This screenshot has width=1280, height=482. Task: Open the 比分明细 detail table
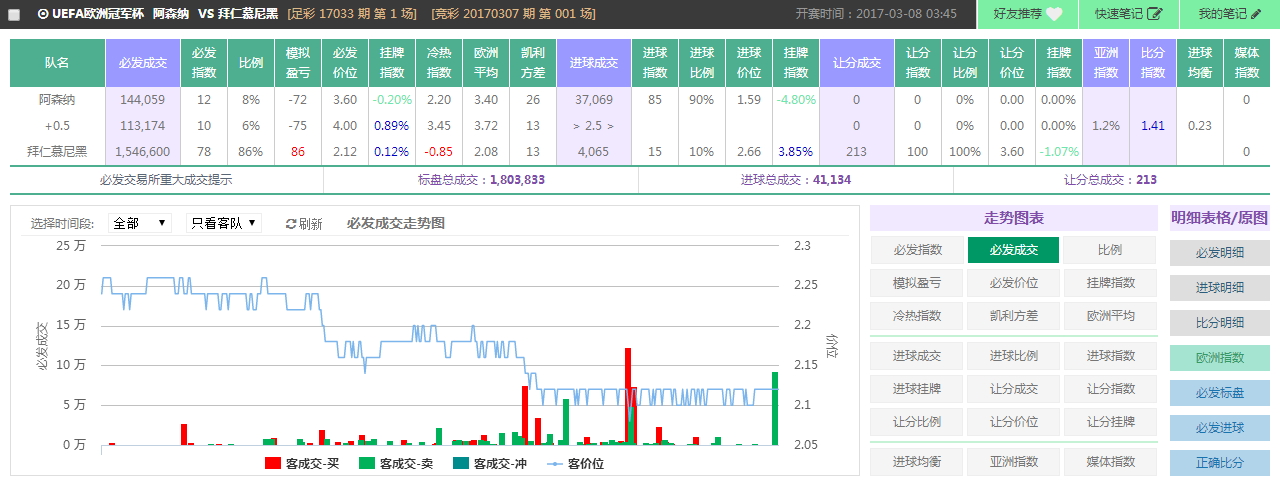pos(1220,322)
